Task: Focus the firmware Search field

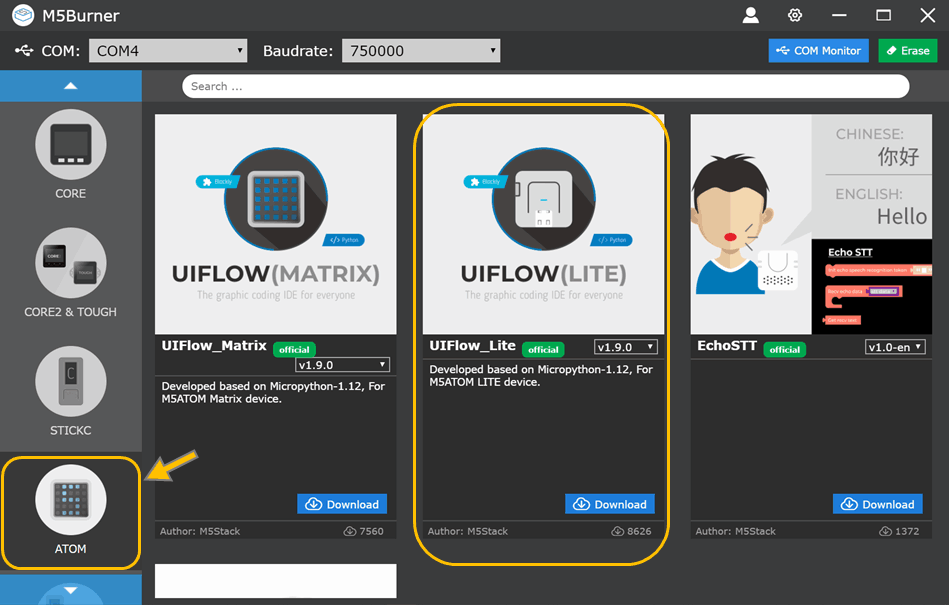Action: pyautogui.click(x=545, y=87)
